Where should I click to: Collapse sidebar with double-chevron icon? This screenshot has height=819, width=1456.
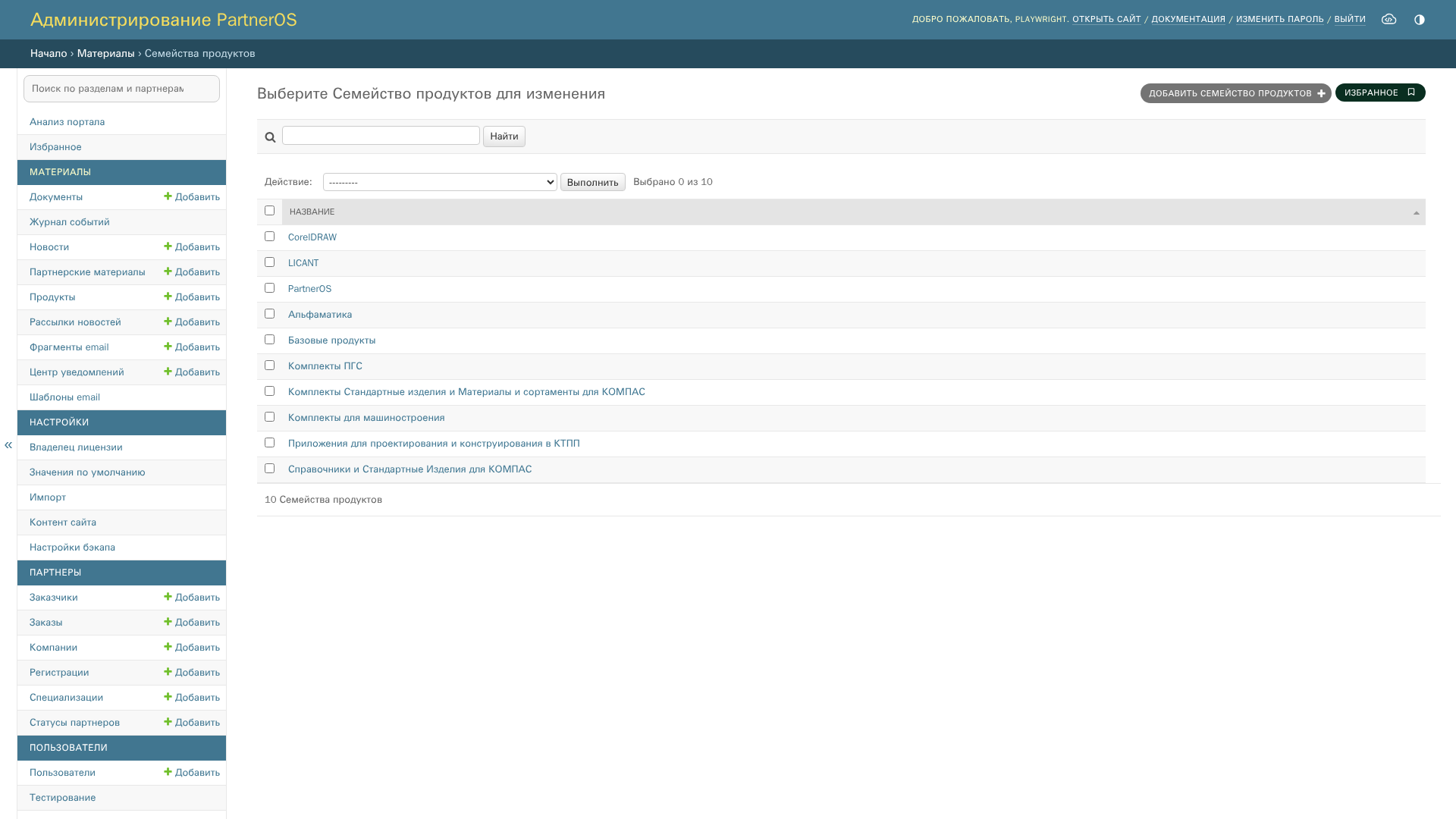[x=8, y=445]
